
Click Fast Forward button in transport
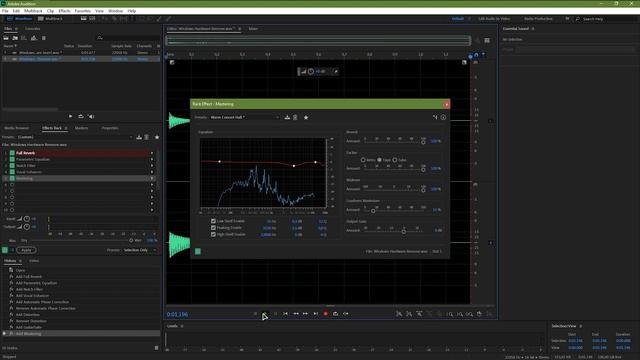[305, 314]
